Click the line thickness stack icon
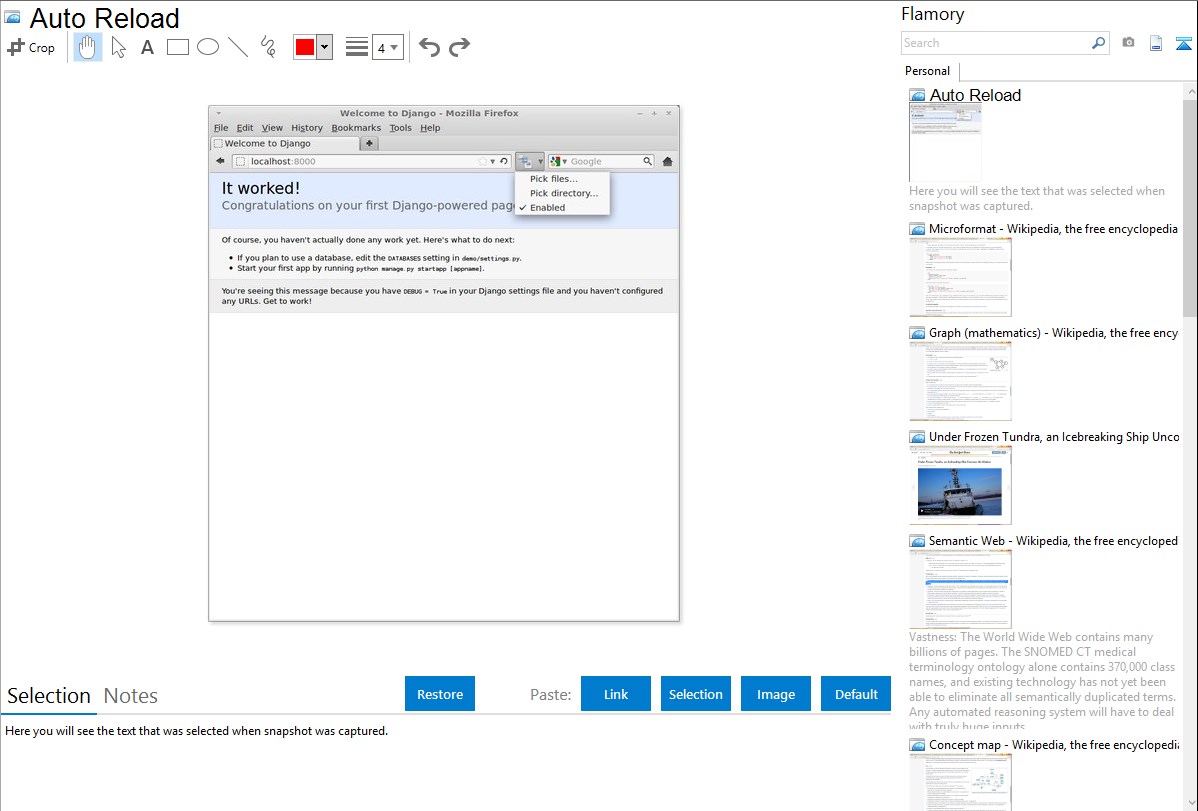Image resolution: width=1198 pixels, height=811 pixels. click(357, 47)
